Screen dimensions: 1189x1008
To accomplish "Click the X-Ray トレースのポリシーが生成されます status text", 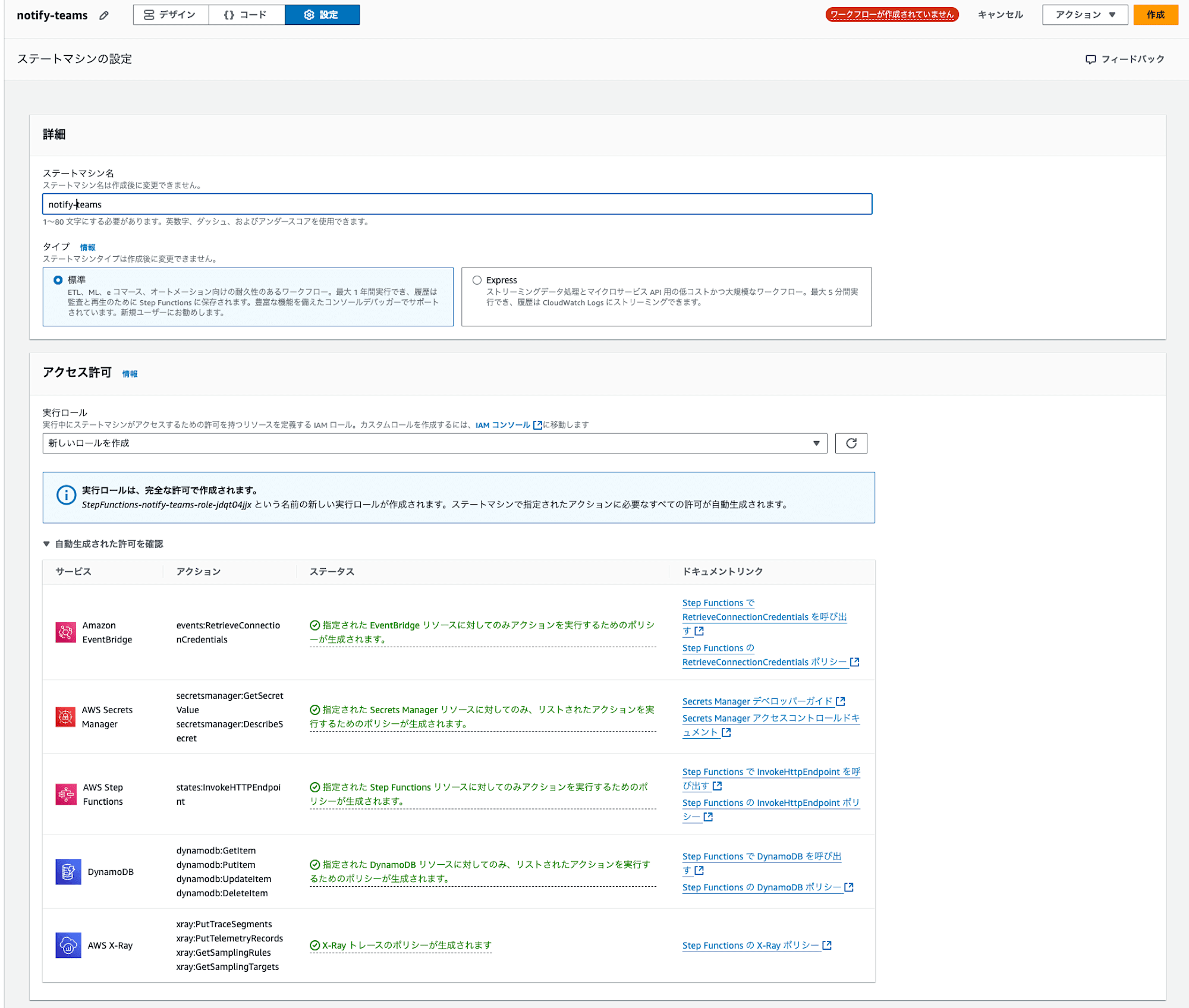I will [x=407, y=945].
